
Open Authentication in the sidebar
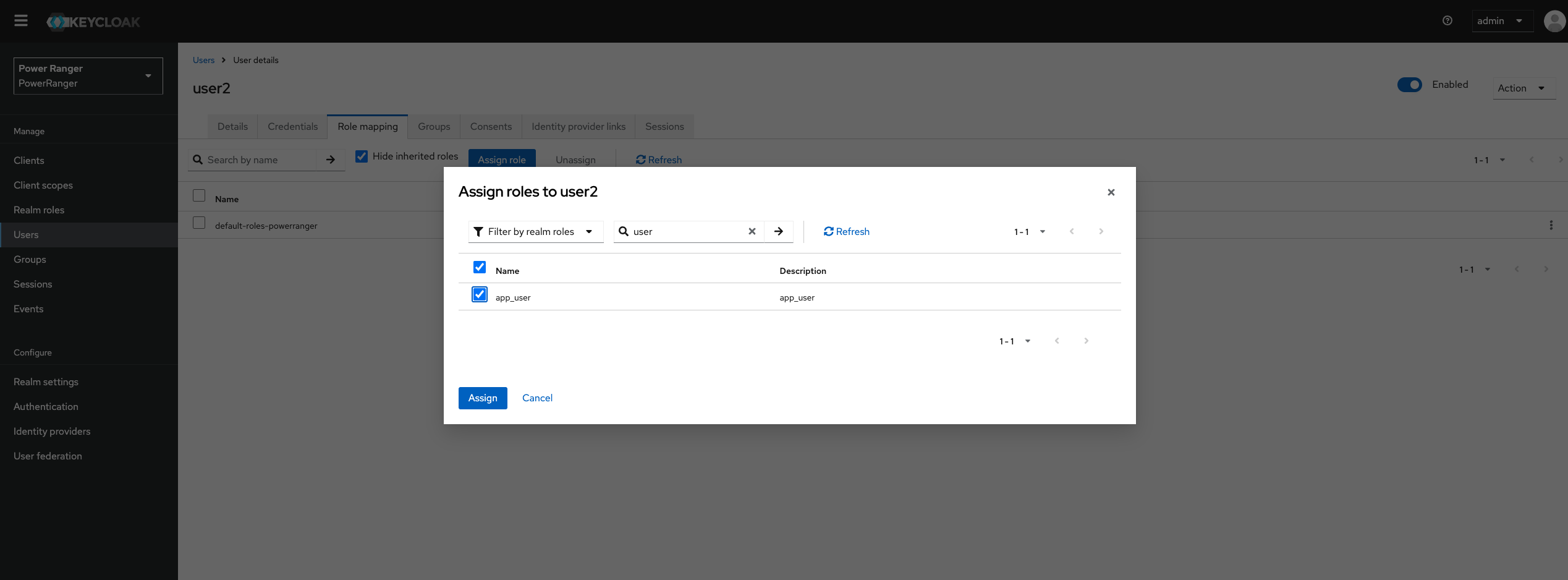[89, 407]
